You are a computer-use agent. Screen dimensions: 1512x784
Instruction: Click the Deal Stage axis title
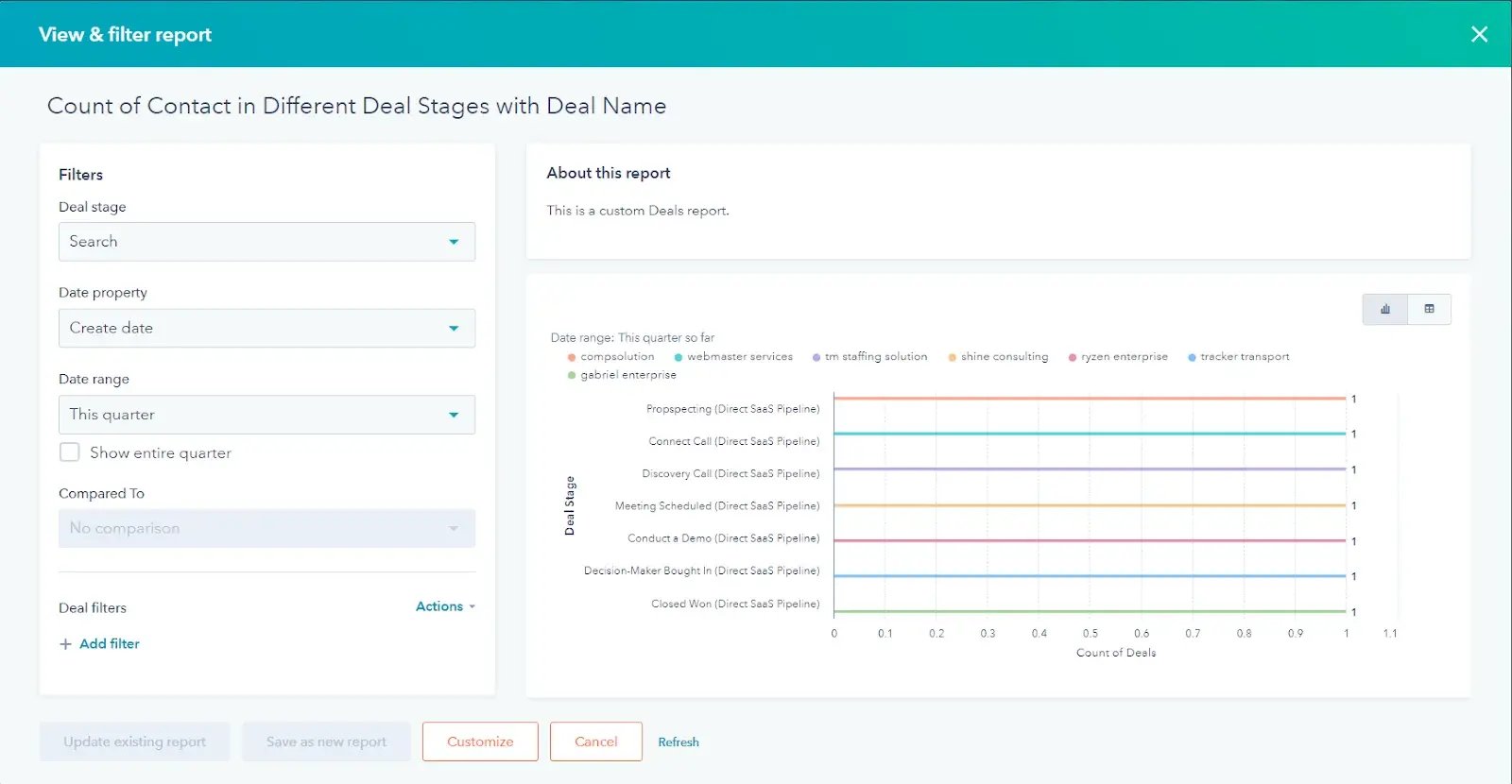pyautogui.click(x=569, y=506)
